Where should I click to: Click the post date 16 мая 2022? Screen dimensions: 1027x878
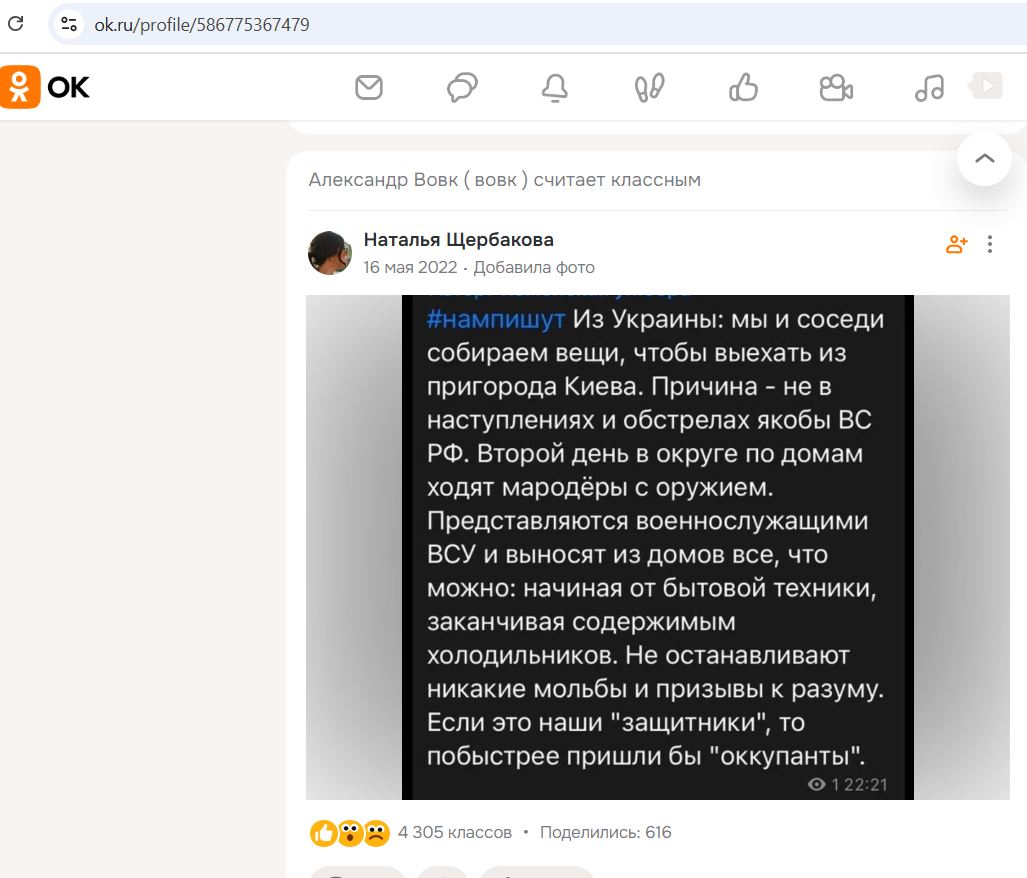410,267
